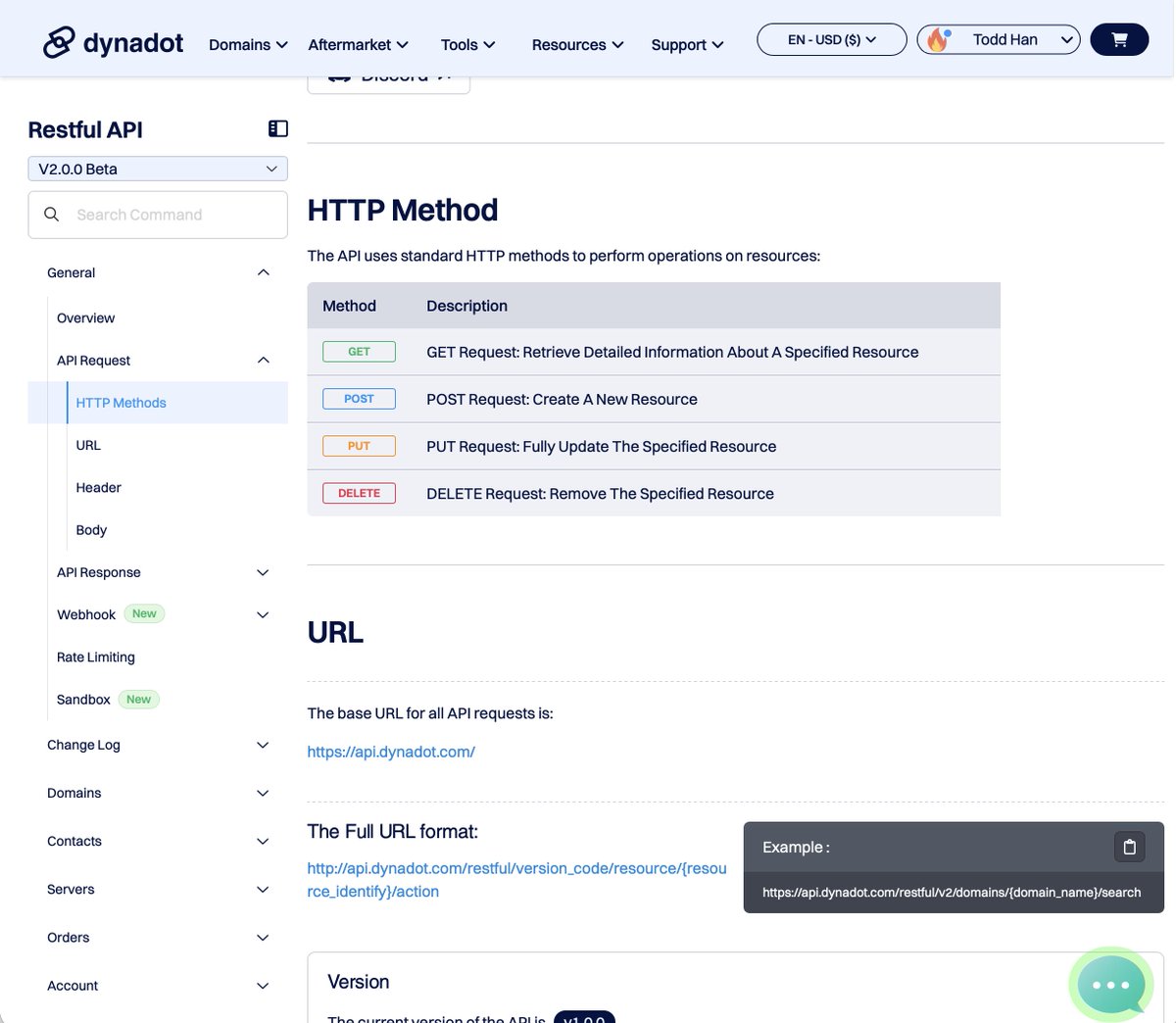Collapse the API Request subsection
Viewport: 1176px width, 1023px height.
coord(263,360)
